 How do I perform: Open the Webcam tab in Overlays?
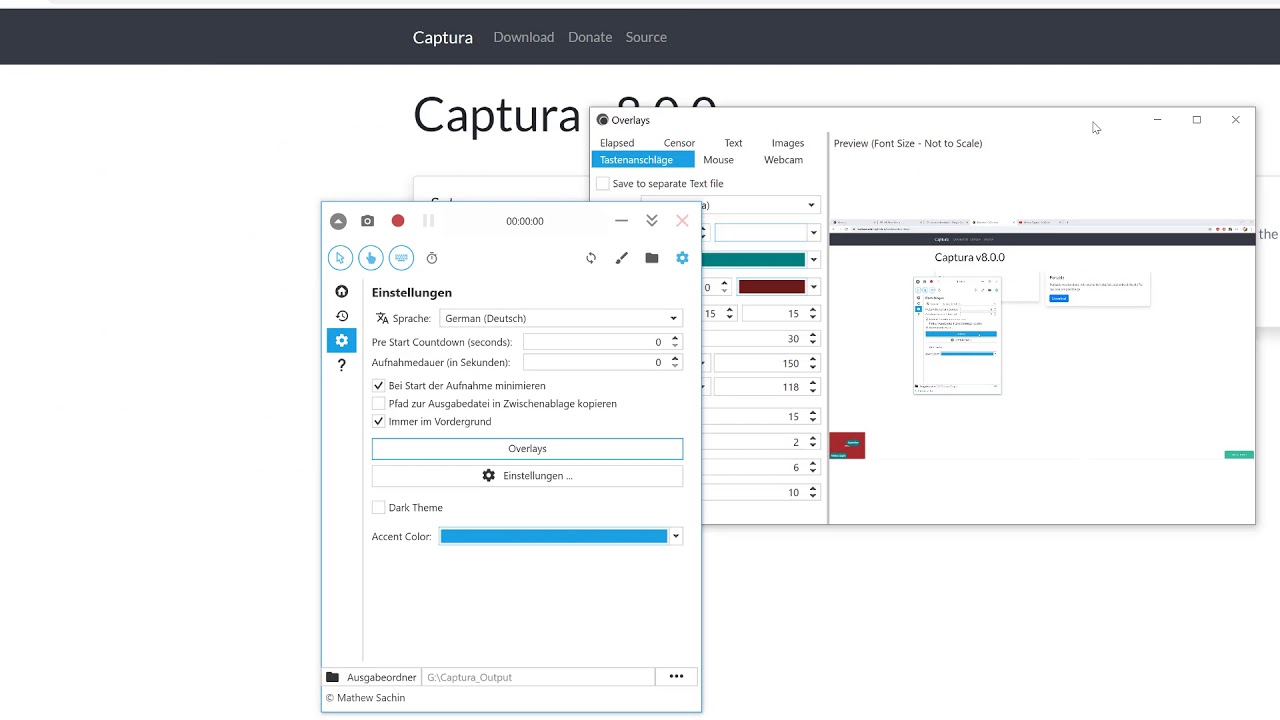(783, 160)
